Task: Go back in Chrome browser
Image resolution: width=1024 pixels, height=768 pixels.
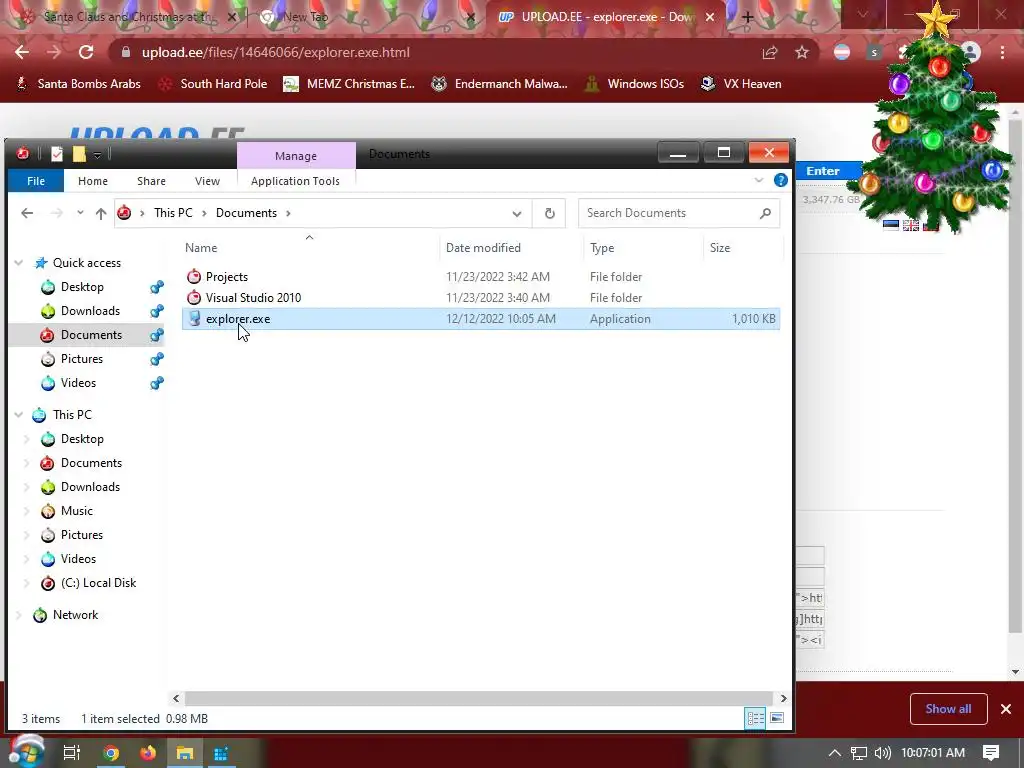Action: [22, 52]
